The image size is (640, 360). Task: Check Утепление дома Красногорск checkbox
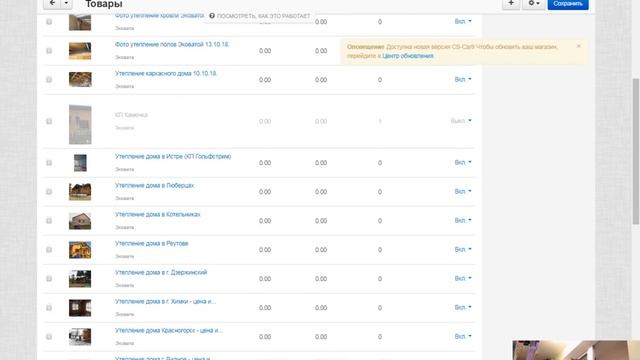pyautogui.click(x=49, y=337)
